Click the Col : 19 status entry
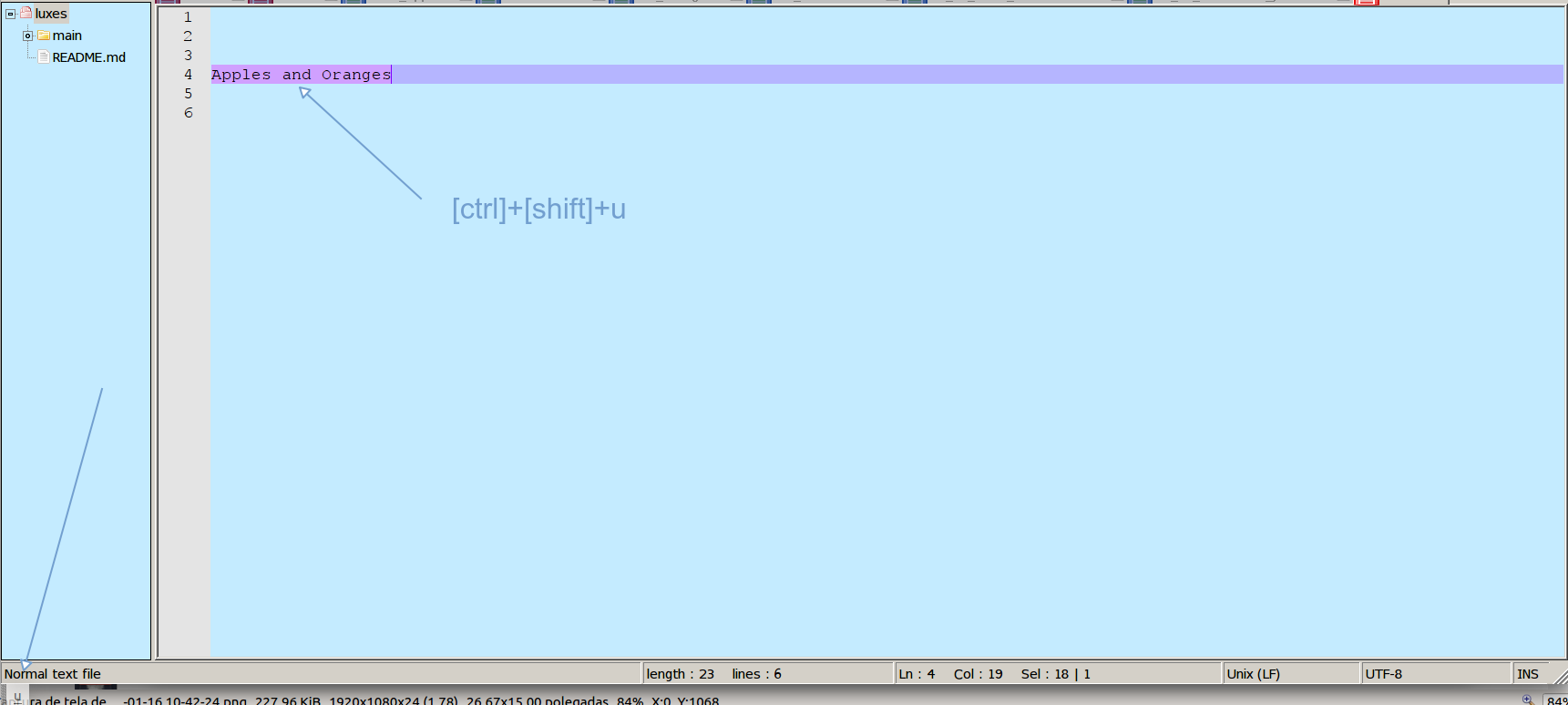Viewport: 1568px width, 705px height. tap(979, 674)
